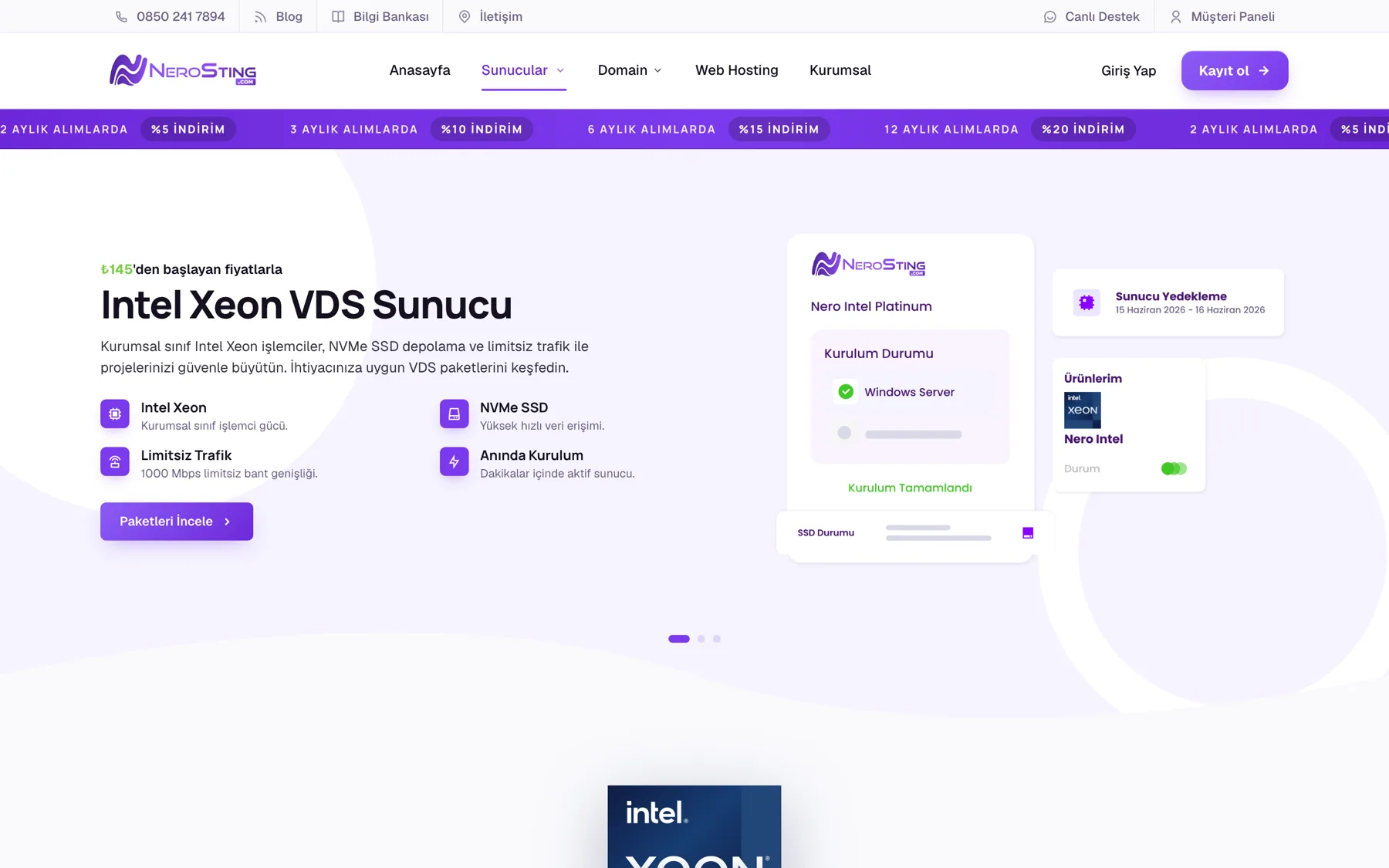Click the 12 AYLIK ALIMLARDA banner text
1389x868 pixels.
point(951,130)
